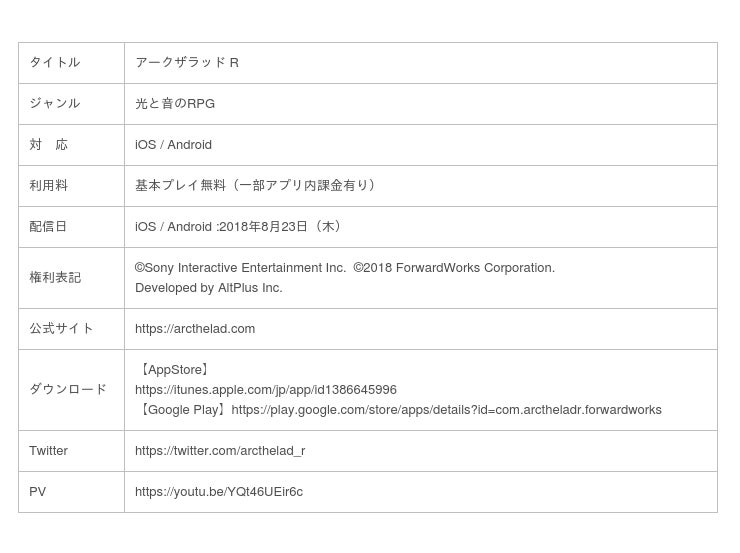Click the 利用料 row label

48,186
